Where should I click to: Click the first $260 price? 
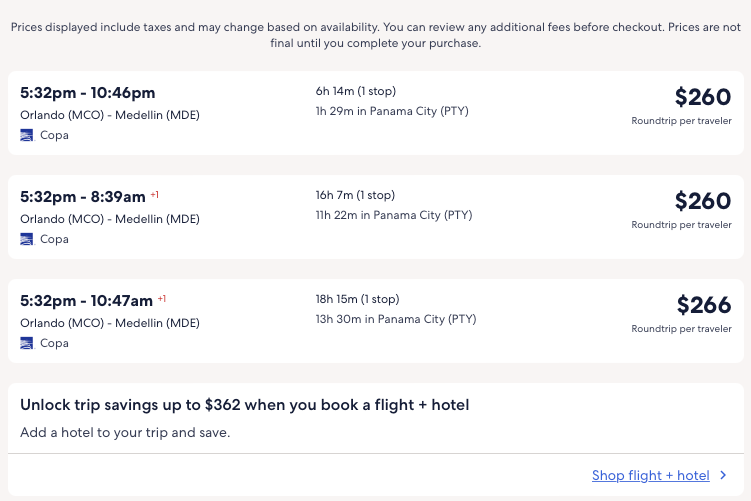(703, 97)
